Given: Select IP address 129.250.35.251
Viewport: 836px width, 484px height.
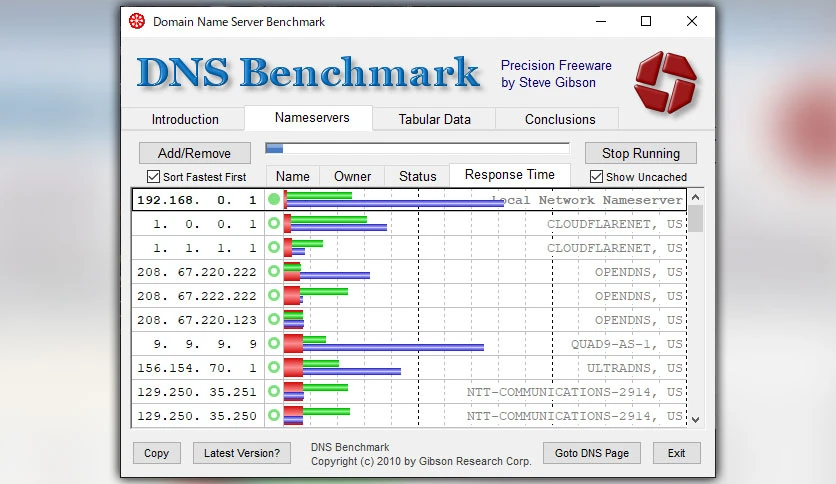Looking at the screenshot, I should (x=197, y=392).
